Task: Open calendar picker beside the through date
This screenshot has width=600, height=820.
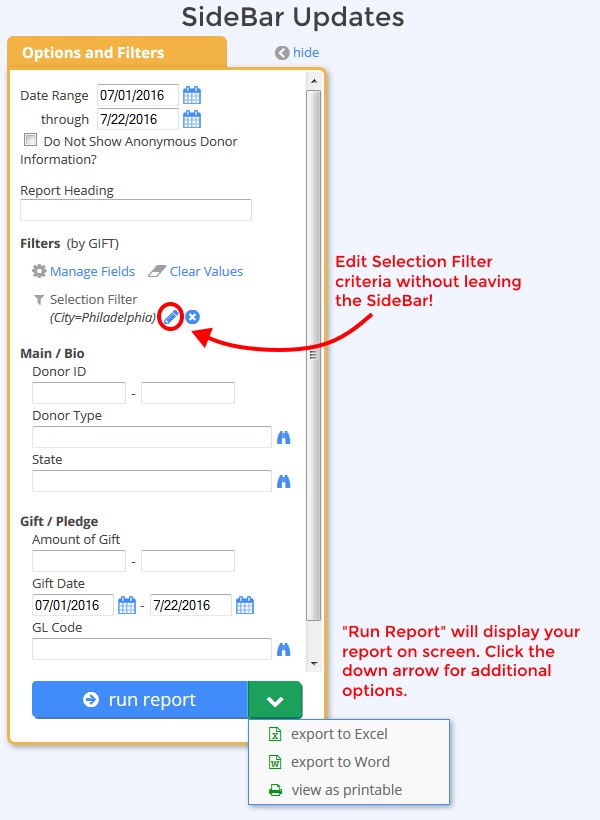Action: tap(192, 119)
